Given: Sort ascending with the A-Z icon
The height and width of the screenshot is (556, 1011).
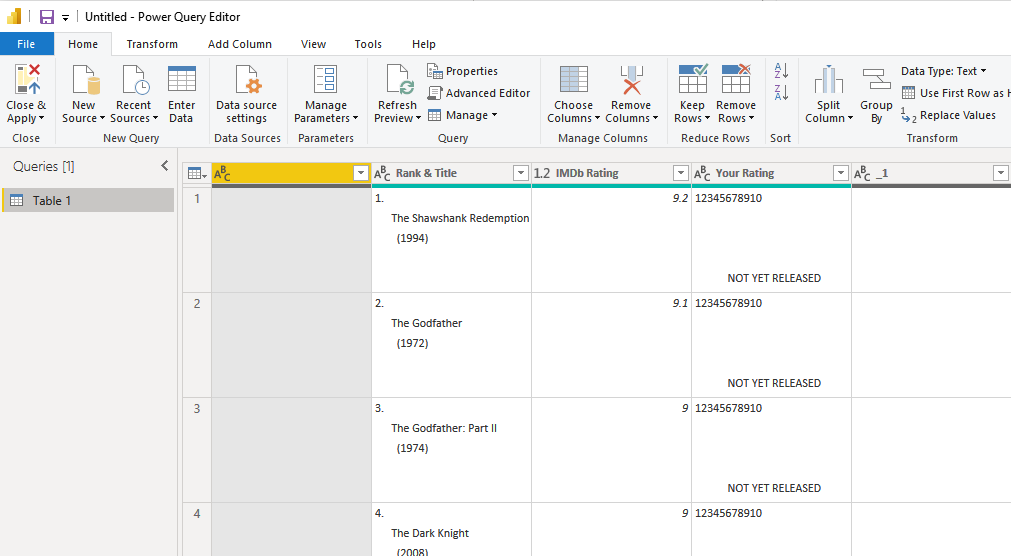Looking at the screenshot, I should [x=781, y=71].
